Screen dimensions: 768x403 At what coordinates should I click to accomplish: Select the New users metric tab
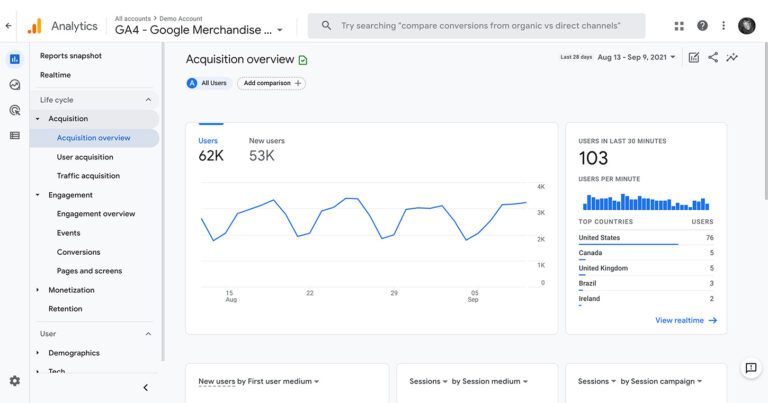(x=266, y=149)
